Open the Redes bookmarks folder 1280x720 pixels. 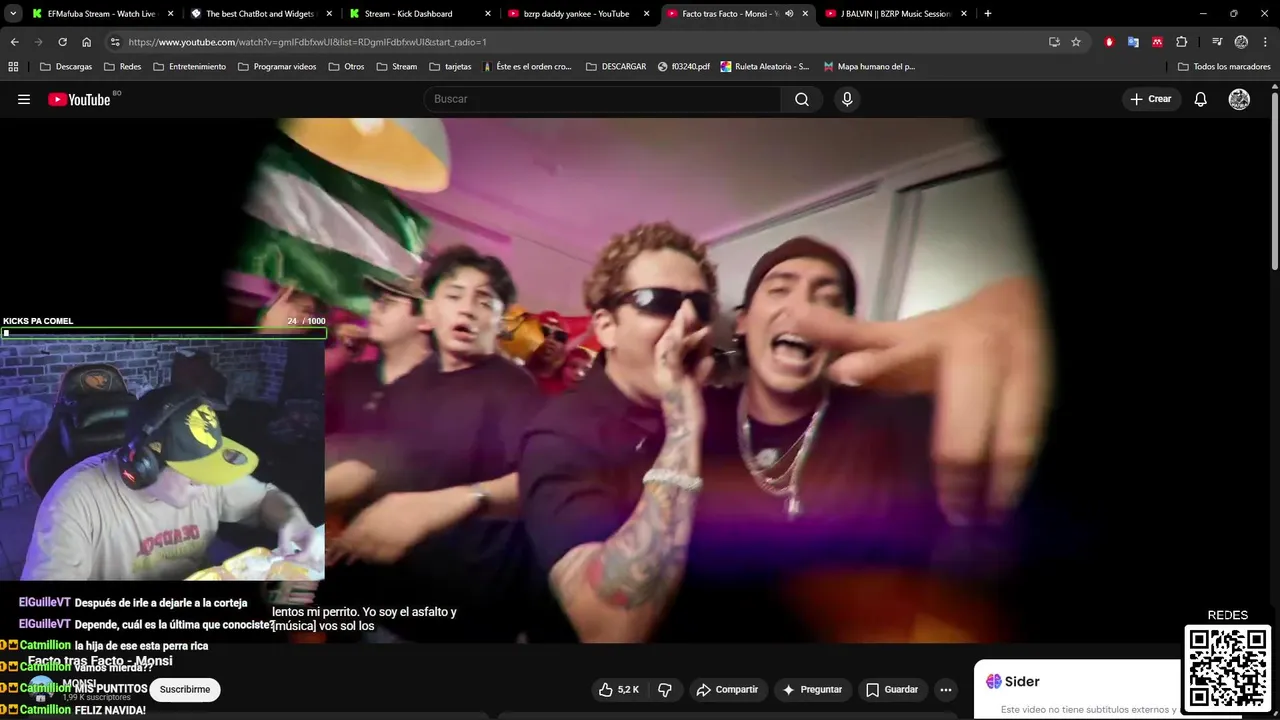(121, 67)
